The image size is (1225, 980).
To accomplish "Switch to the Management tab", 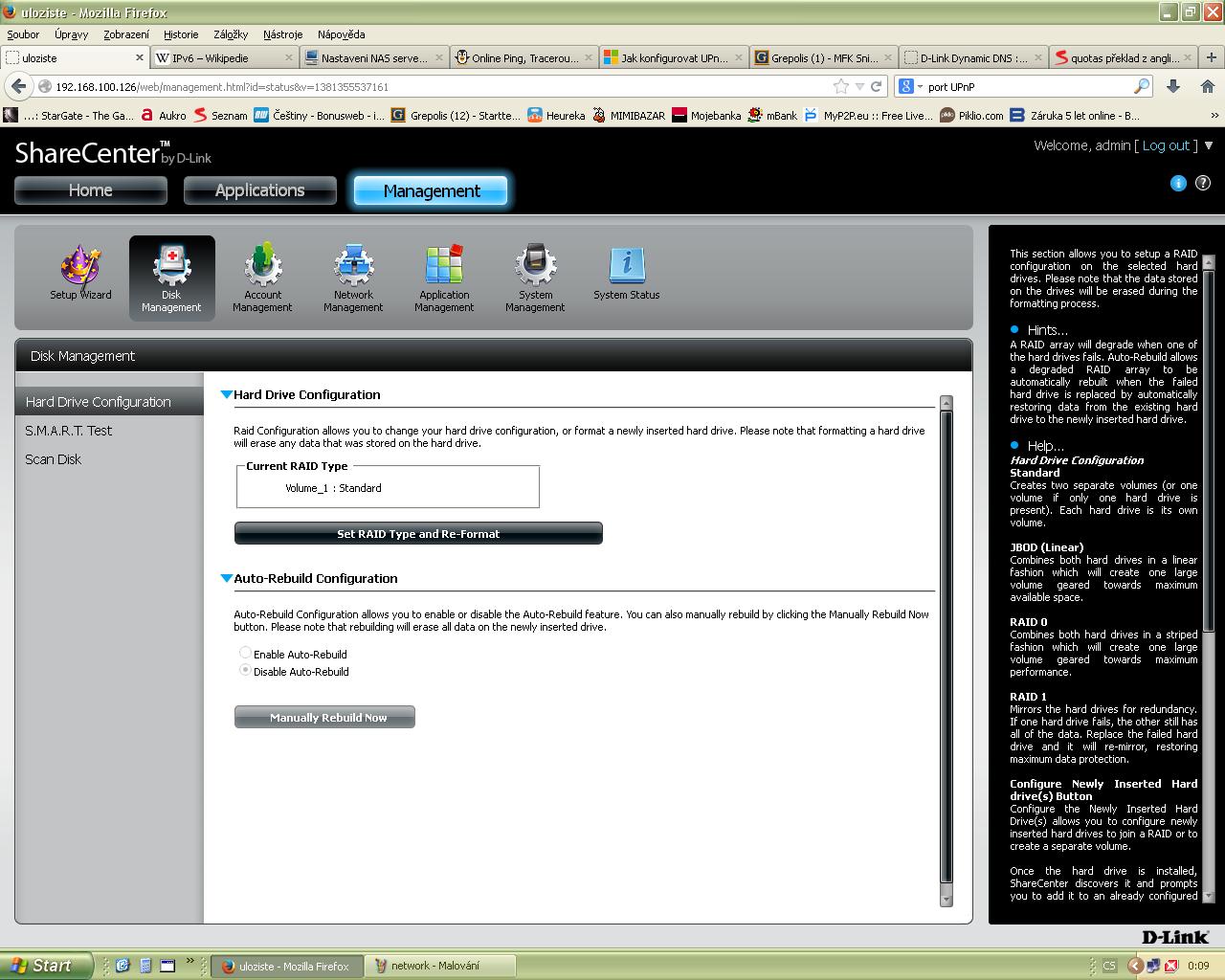I will (432, 190).
